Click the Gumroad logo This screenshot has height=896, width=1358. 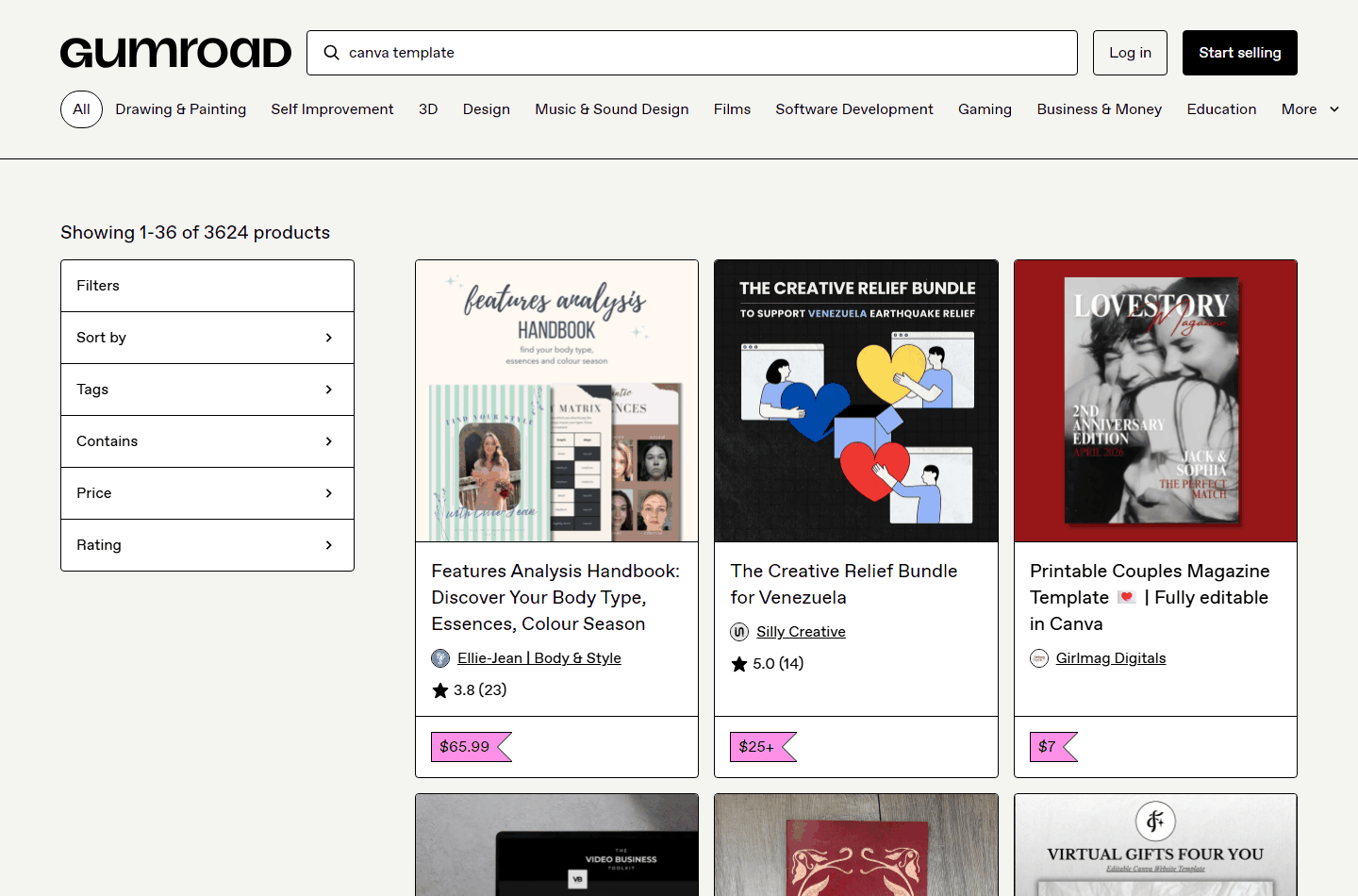point(176,53)
